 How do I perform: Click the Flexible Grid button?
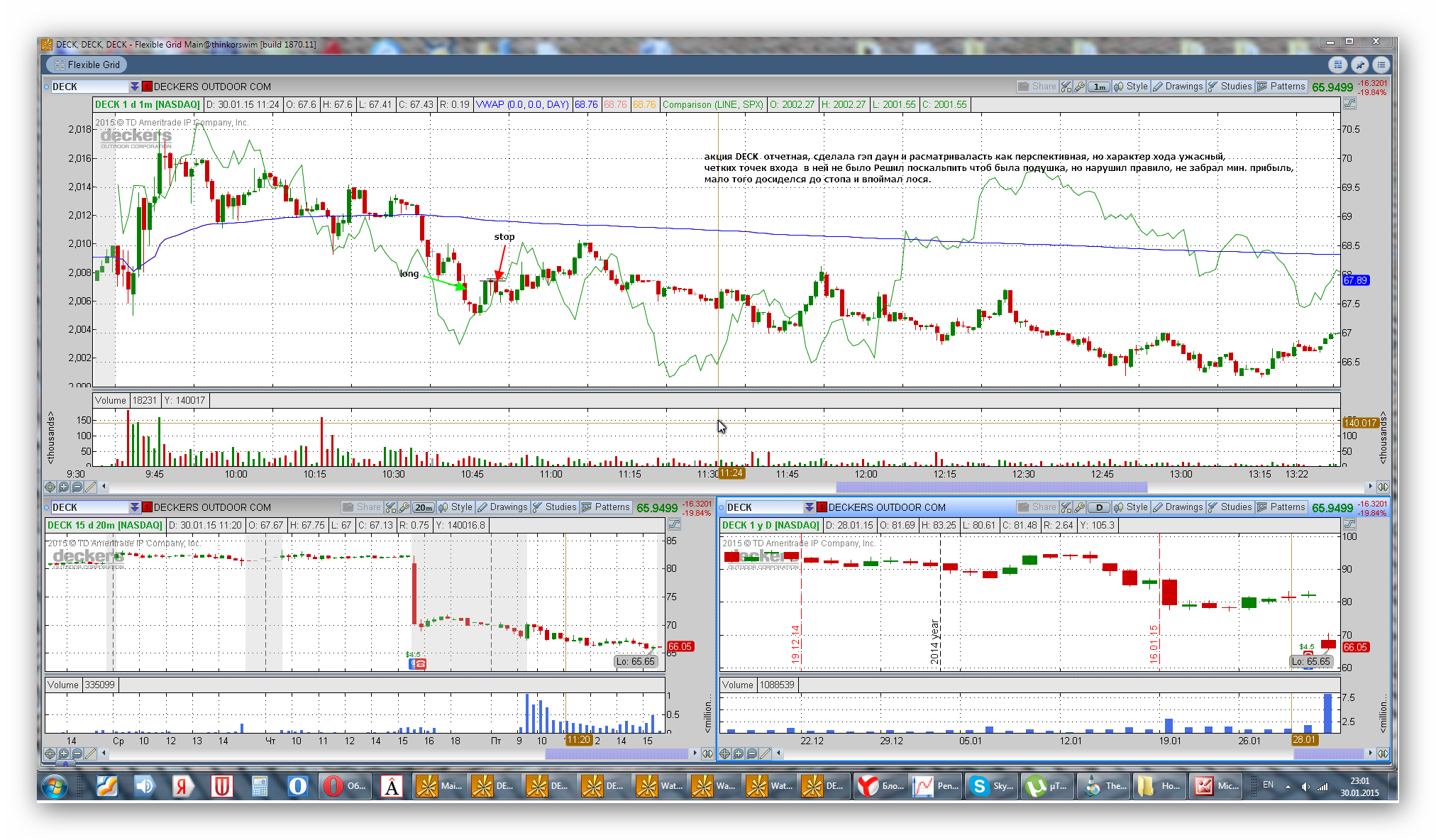point(87,65)
